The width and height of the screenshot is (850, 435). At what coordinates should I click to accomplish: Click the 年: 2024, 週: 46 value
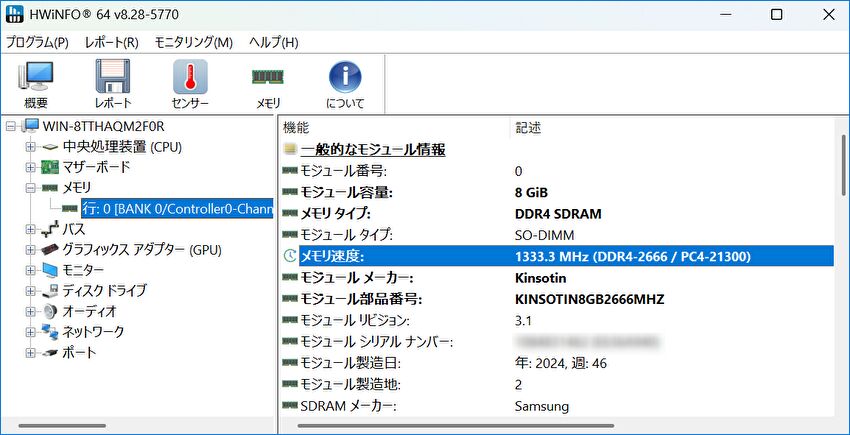[x=561, y=363]
